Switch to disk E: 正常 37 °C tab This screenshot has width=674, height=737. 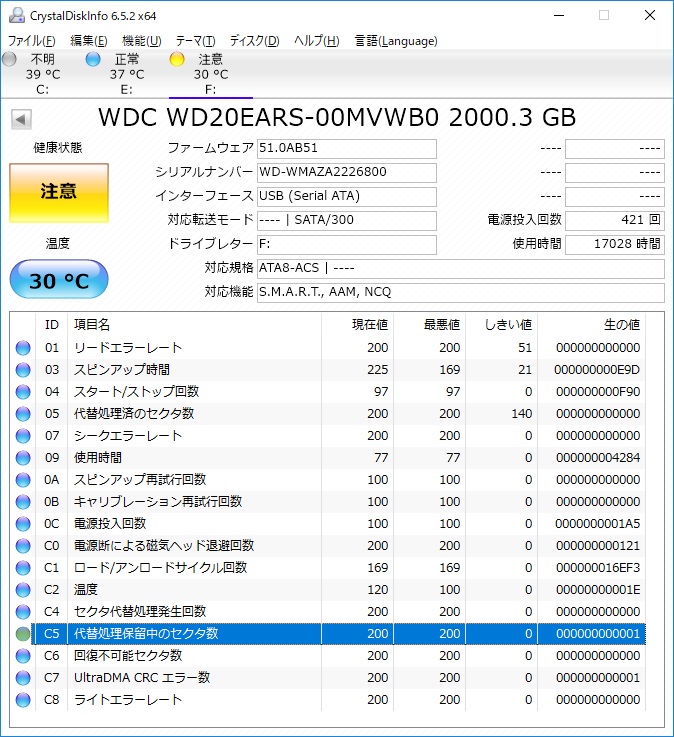coord(126,74)
